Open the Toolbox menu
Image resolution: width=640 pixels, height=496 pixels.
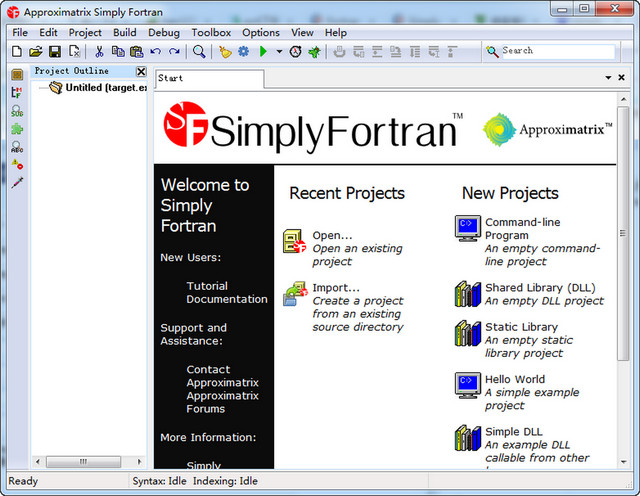coord(211,33)
